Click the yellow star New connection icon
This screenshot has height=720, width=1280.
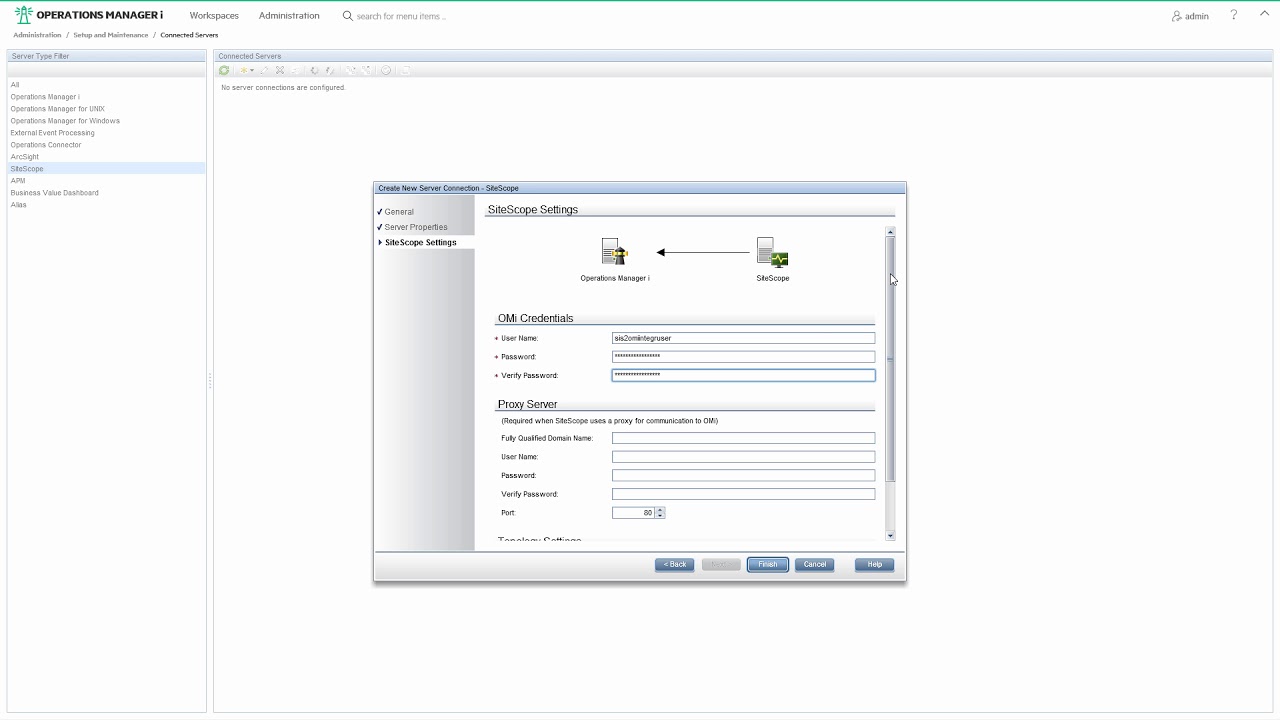coord(242,70)
